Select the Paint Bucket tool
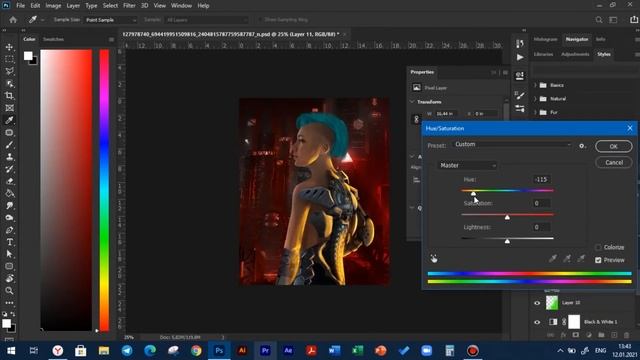This screenshot has width=640, height=360. [x=9, y=193]
